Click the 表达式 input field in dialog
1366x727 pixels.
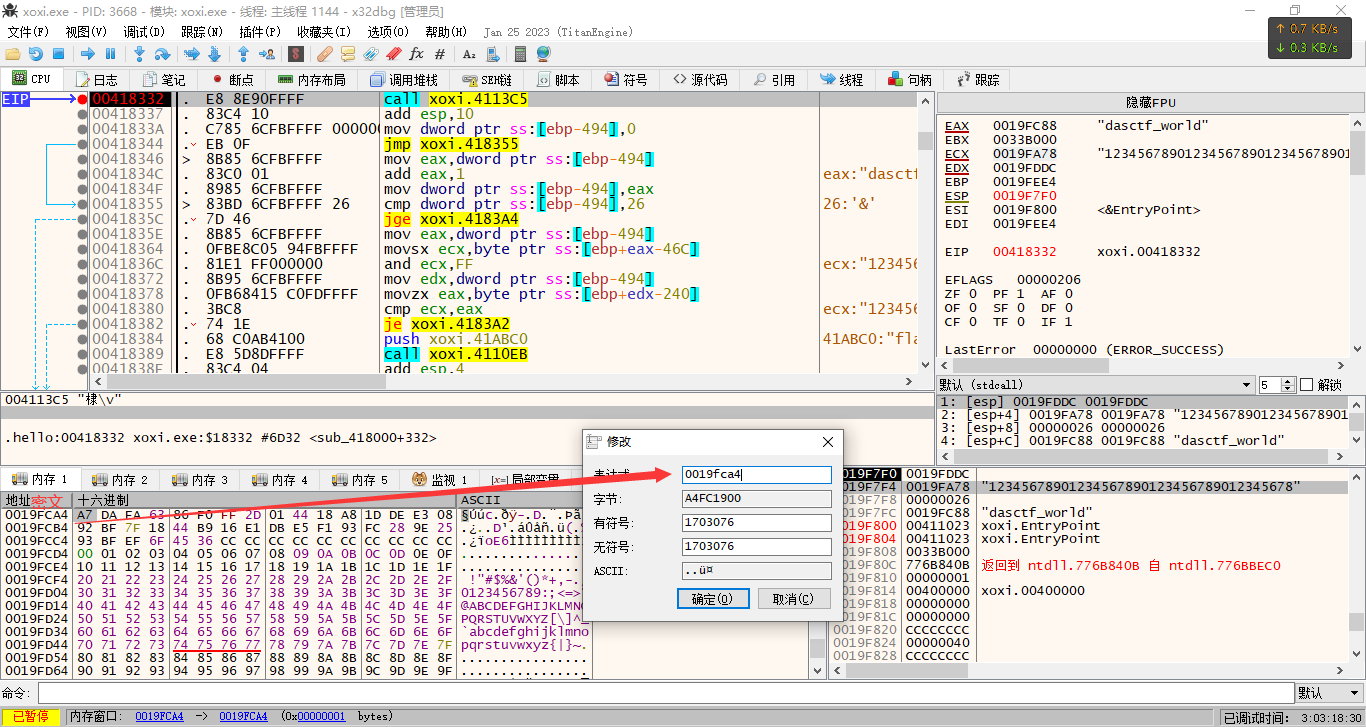(756, 475)
